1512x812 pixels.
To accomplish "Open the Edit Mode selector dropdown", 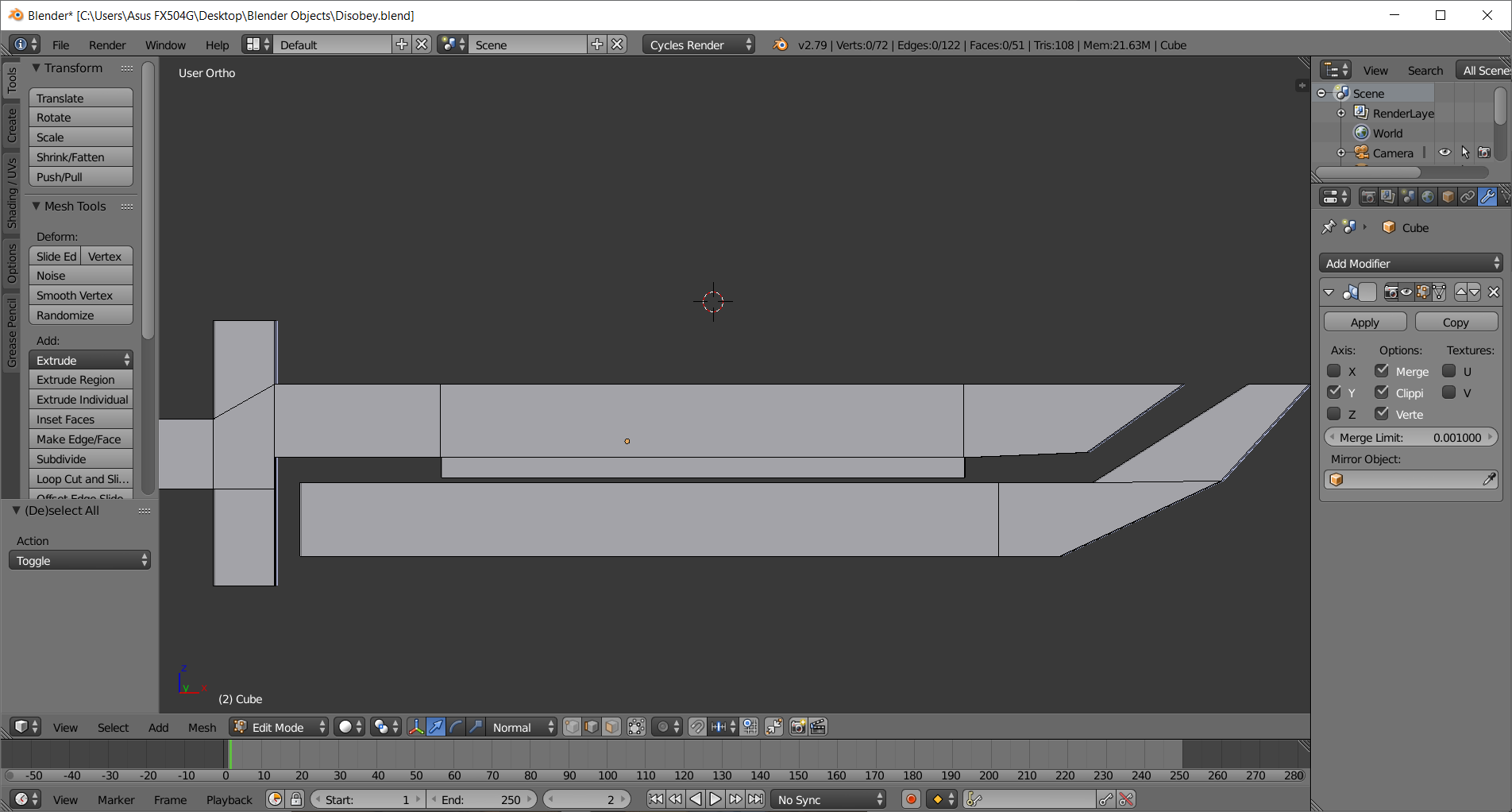I will coord(279,727).
